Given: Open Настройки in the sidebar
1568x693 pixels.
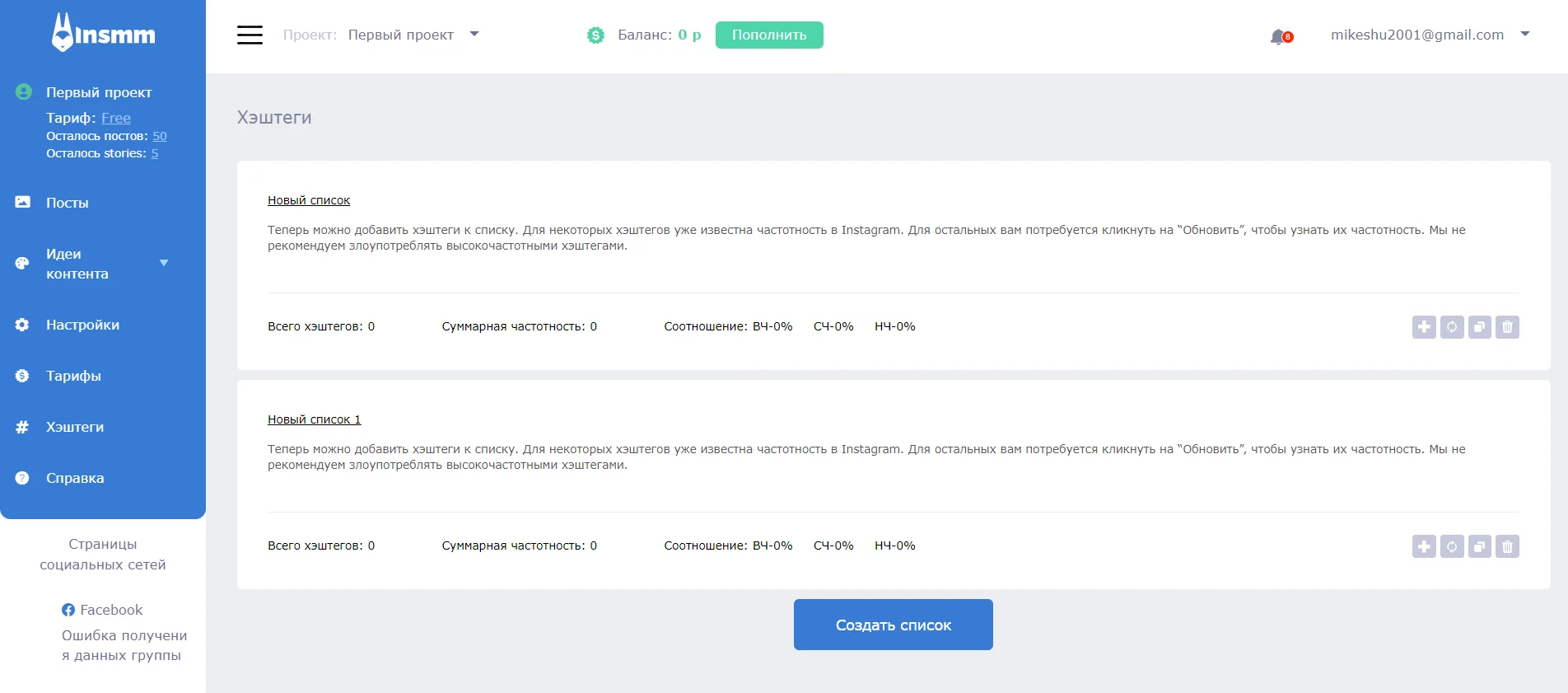Looking at the screenshot, I should (x=82, y=325).
